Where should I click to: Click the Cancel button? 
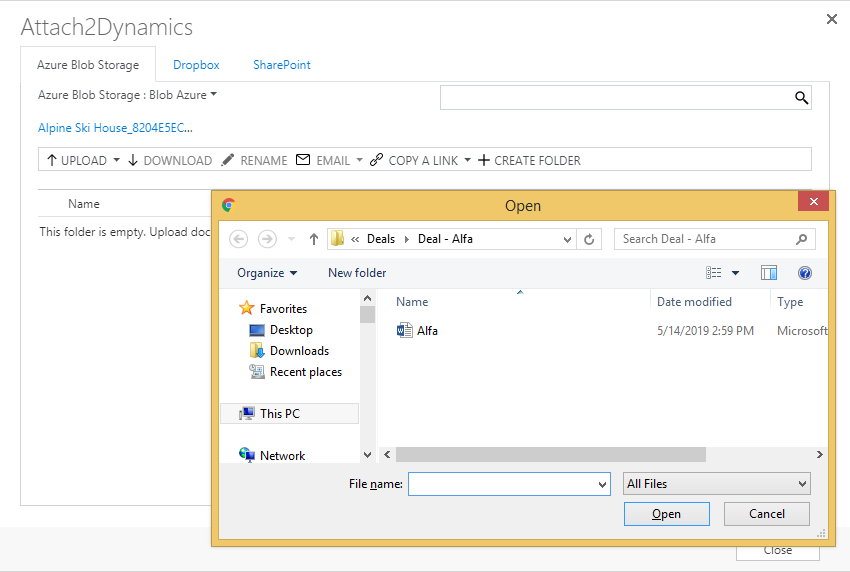[x=767, y=513]
